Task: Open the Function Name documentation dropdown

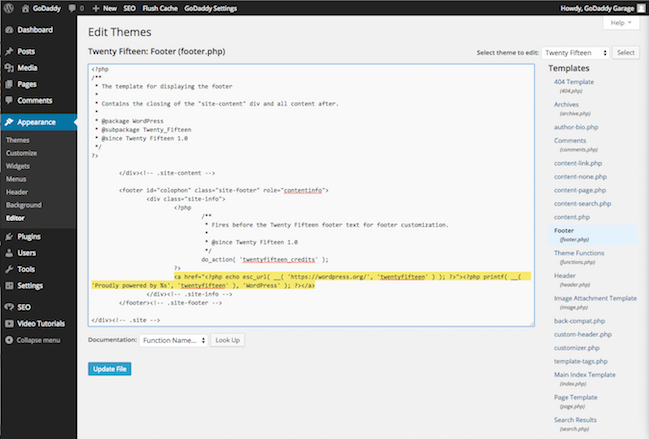Action: [x=173, y=340]
